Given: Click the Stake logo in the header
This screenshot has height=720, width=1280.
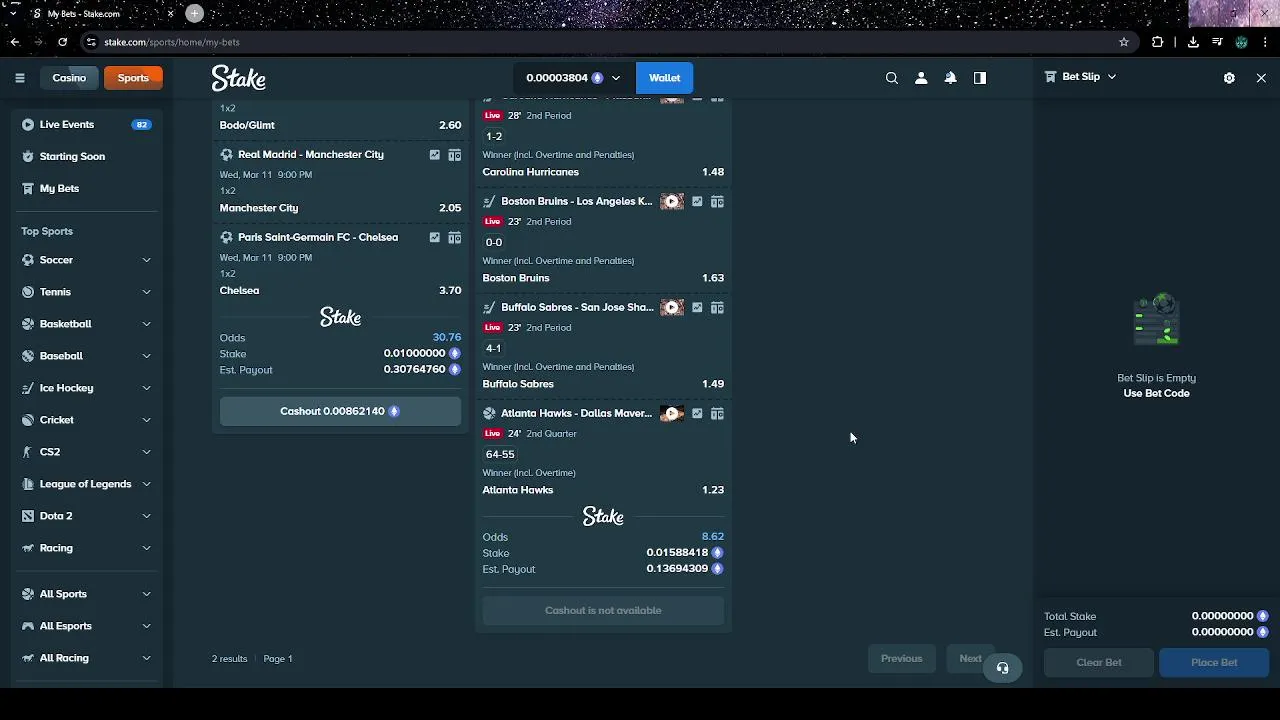Looking at the screenshot, I should 238,78.
